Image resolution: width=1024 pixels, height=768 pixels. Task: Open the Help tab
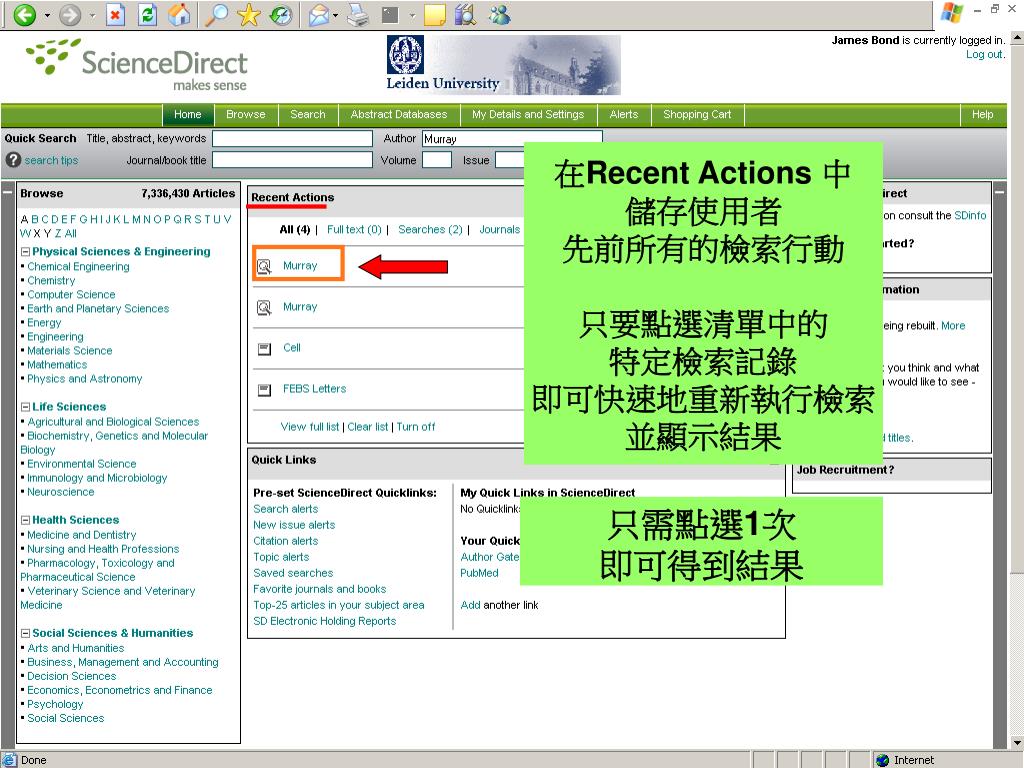point(982,114)
